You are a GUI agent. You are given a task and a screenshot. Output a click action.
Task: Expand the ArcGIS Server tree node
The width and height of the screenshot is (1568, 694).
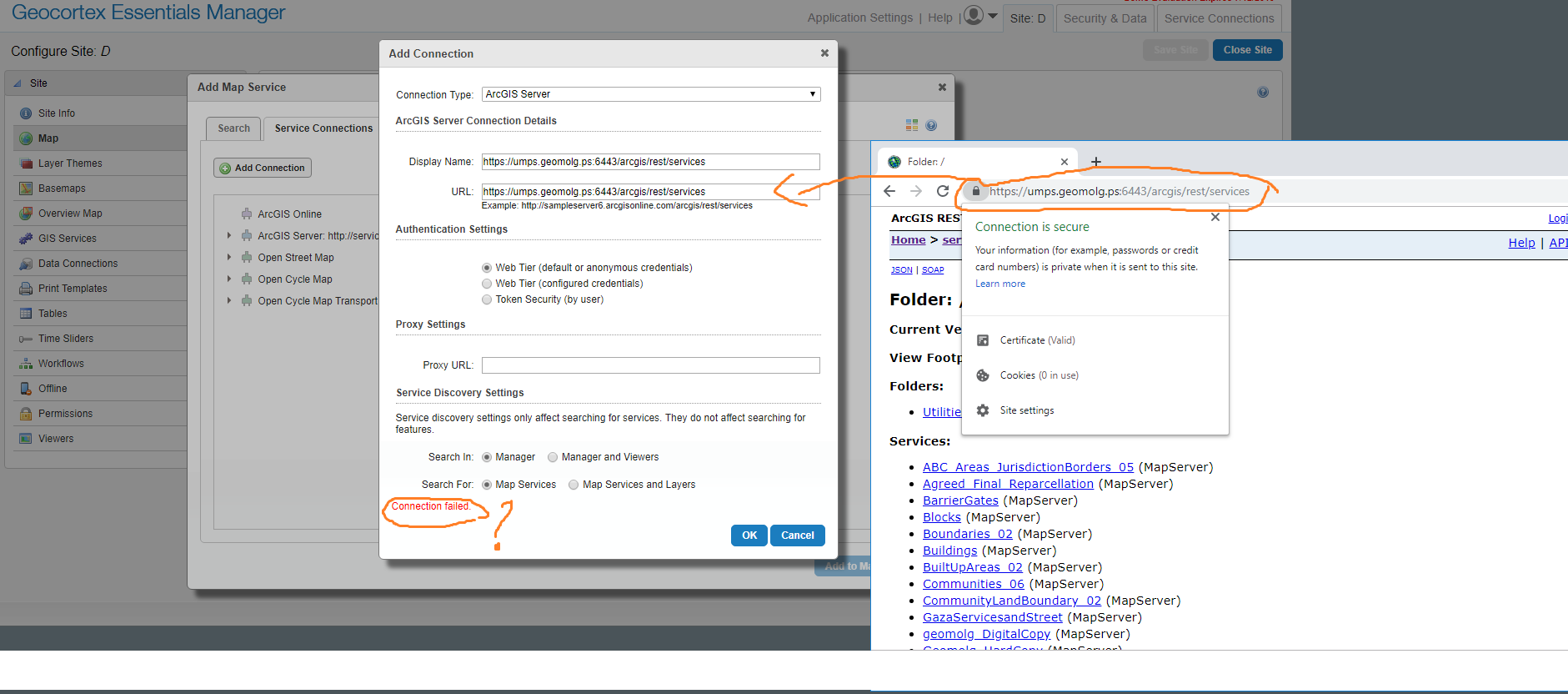(x=229, y=236)
